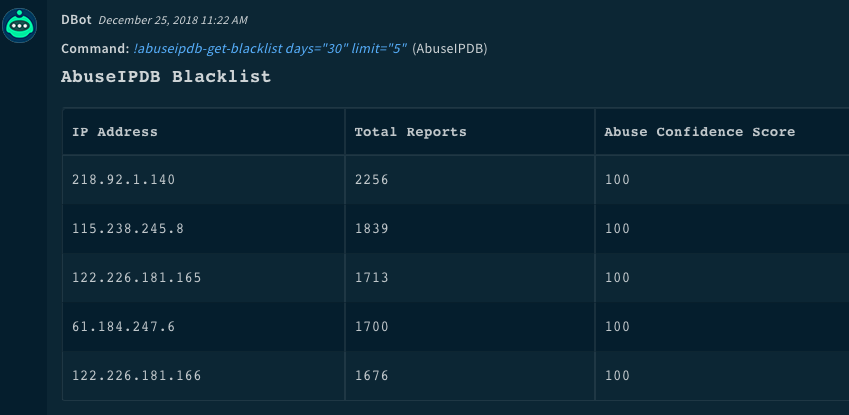Sort by the IP Address column header

pyautogui.click(x=115, y=132)
